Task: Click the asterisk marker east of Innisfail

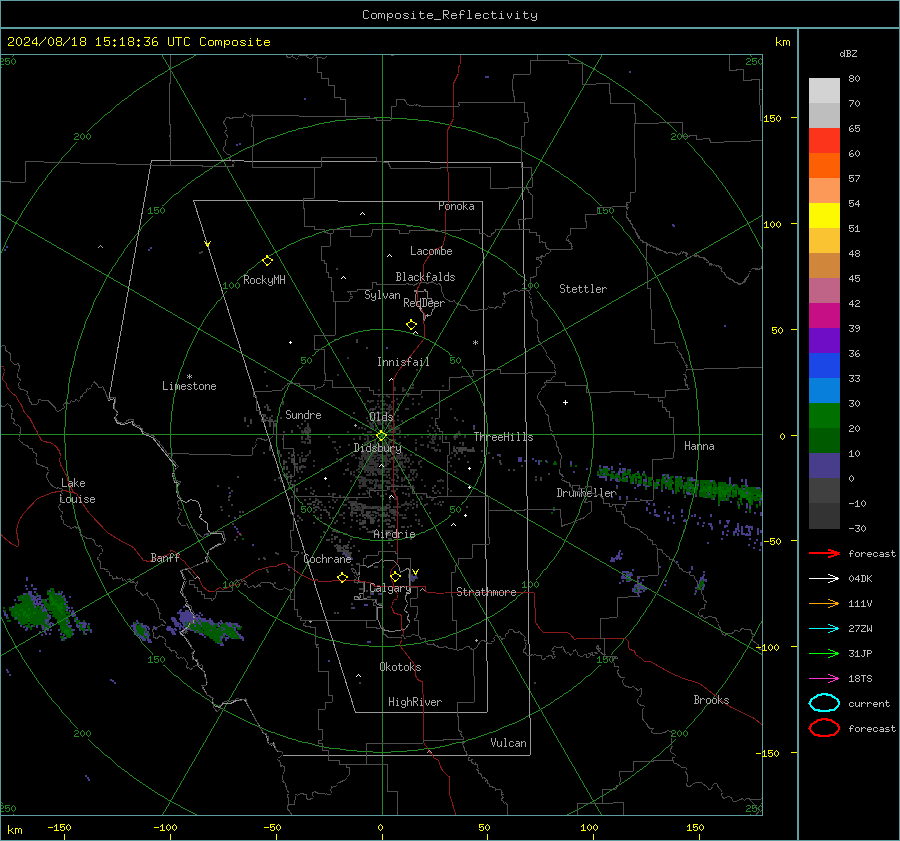Action: coord(475,343)
